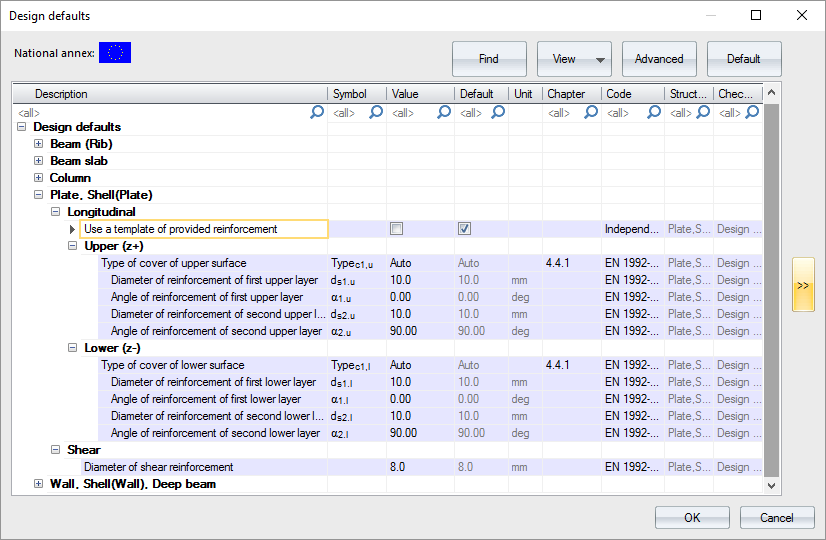This screenshot has width=826, height=540.
Task: Click the search icon in Chapter filter
Action: [590, 112]
